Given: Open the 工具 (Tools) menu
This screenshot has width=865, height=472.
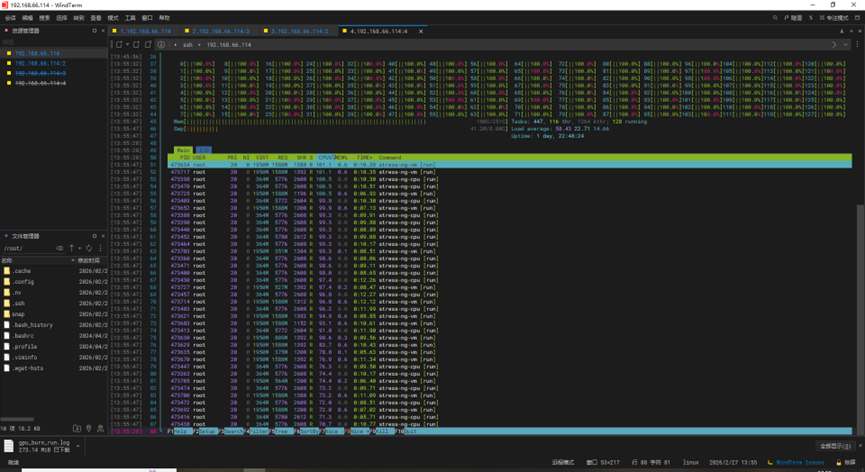Looking at the screenshot, I should [x=130, y=18].
